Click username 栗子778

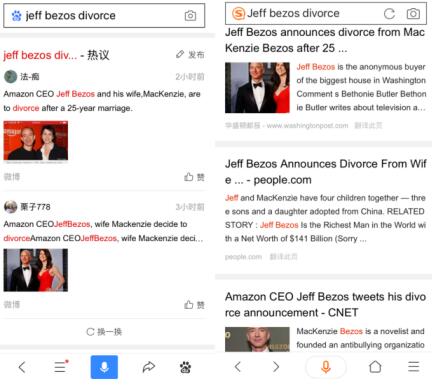(35, 207)
